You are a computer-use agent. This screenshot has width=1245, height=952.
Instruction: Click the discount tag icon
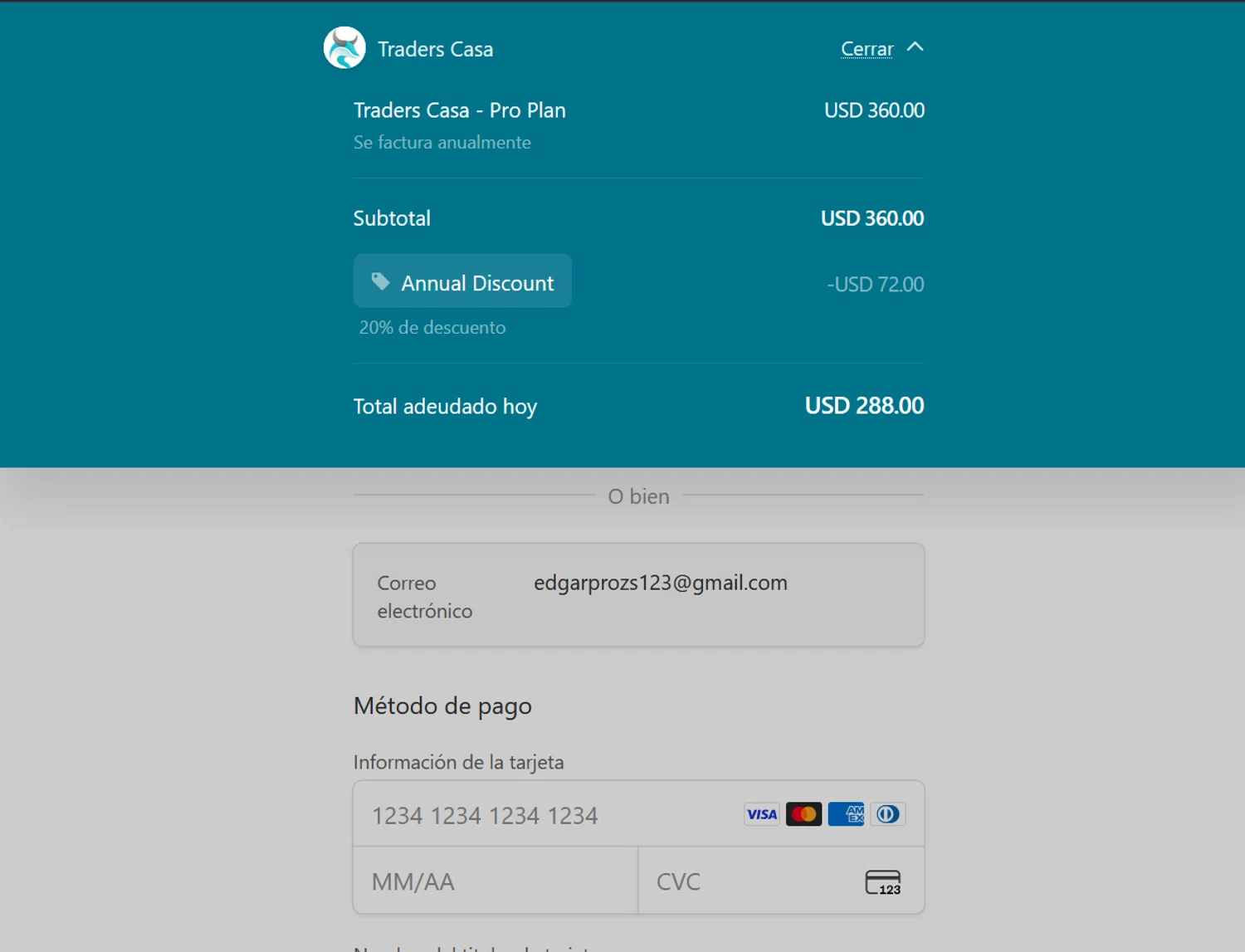pos(380,282)
